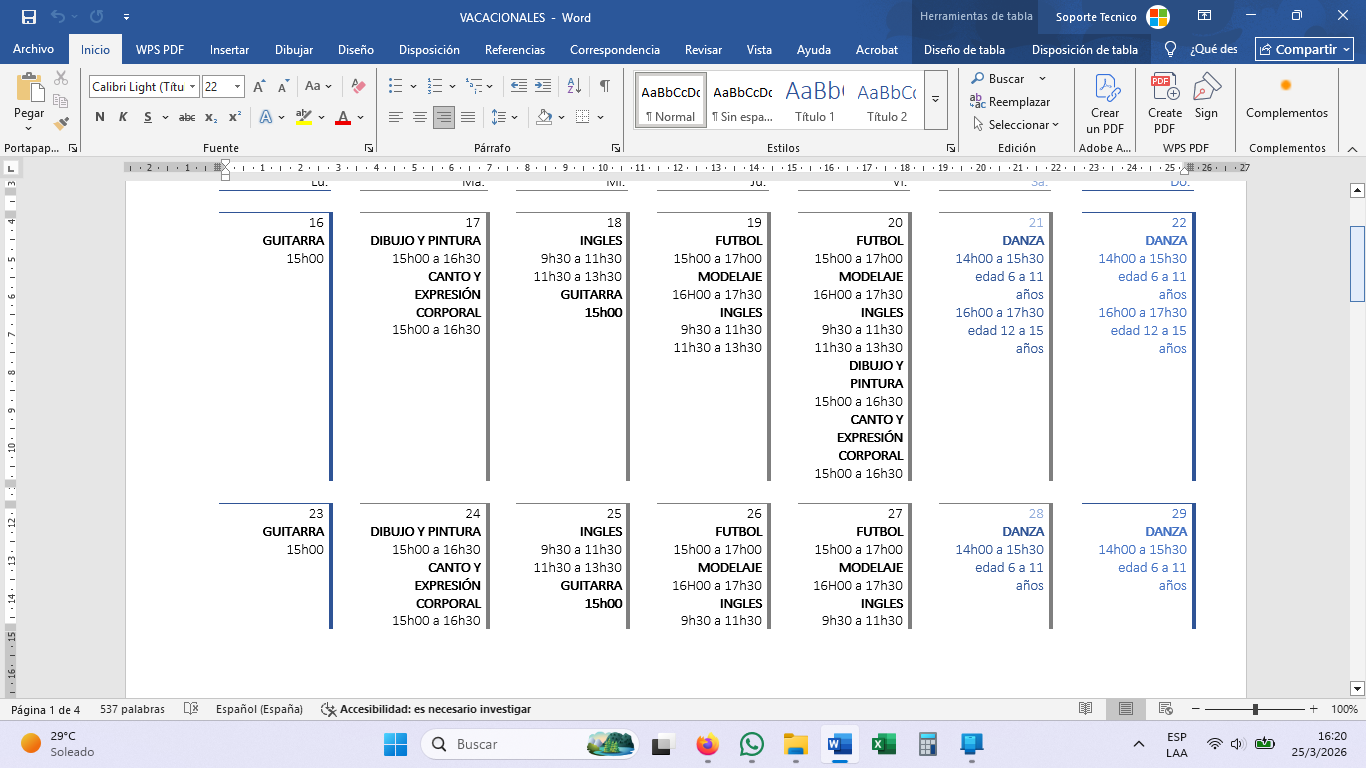Show paragraph marks with the pilcrow icon
The width and height of the screenshot is (1366, 768).
(604, 86)
